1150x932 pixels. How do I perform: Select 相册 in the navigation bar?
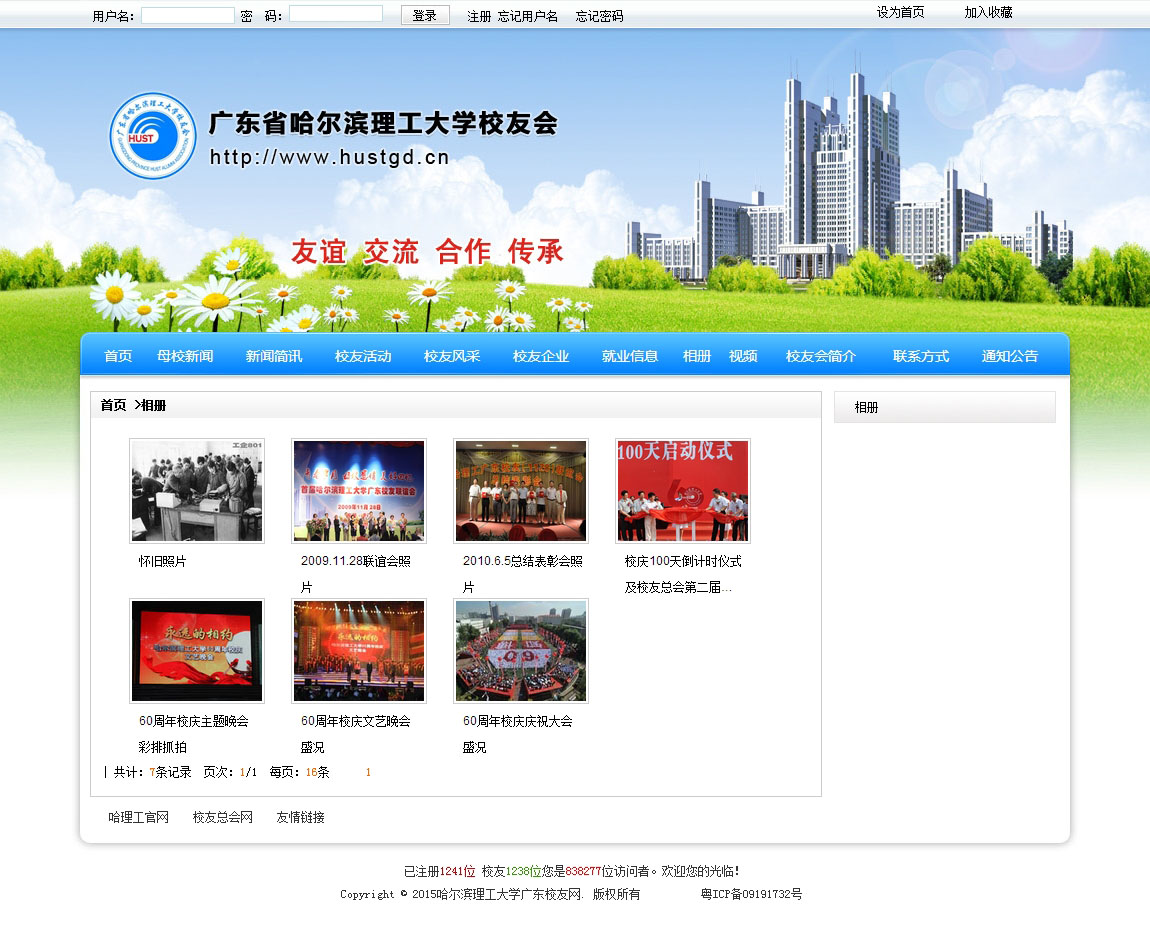[x=697, y=356]
